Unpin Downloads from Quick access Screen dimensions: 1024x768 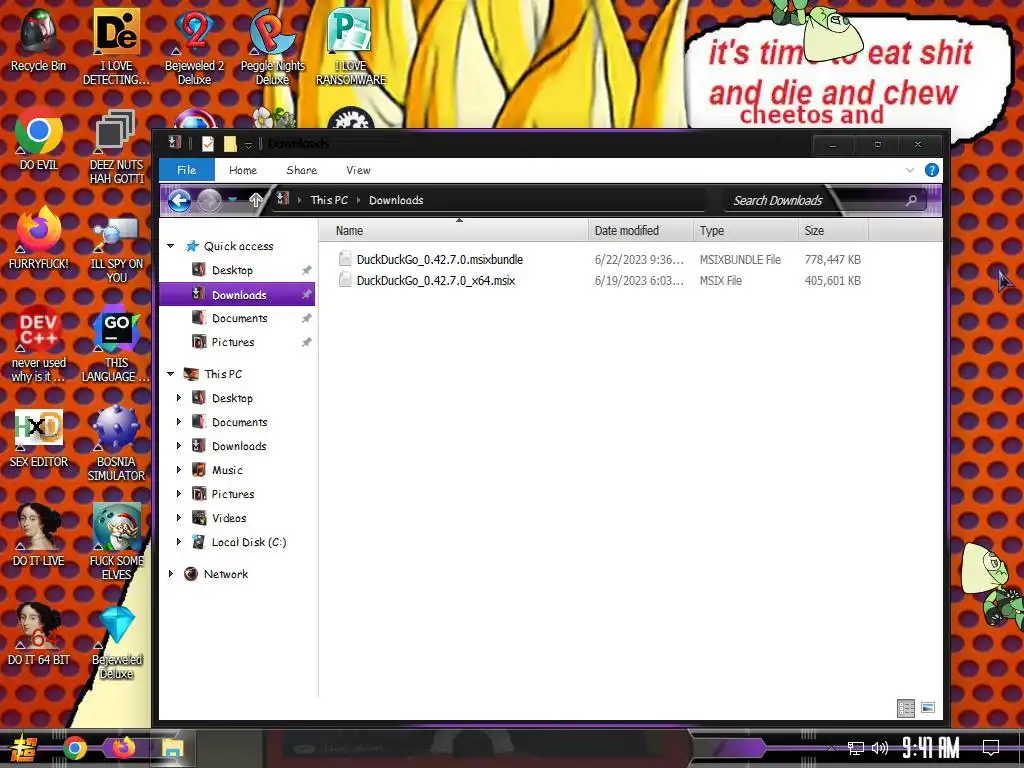[x=306, y=295]
